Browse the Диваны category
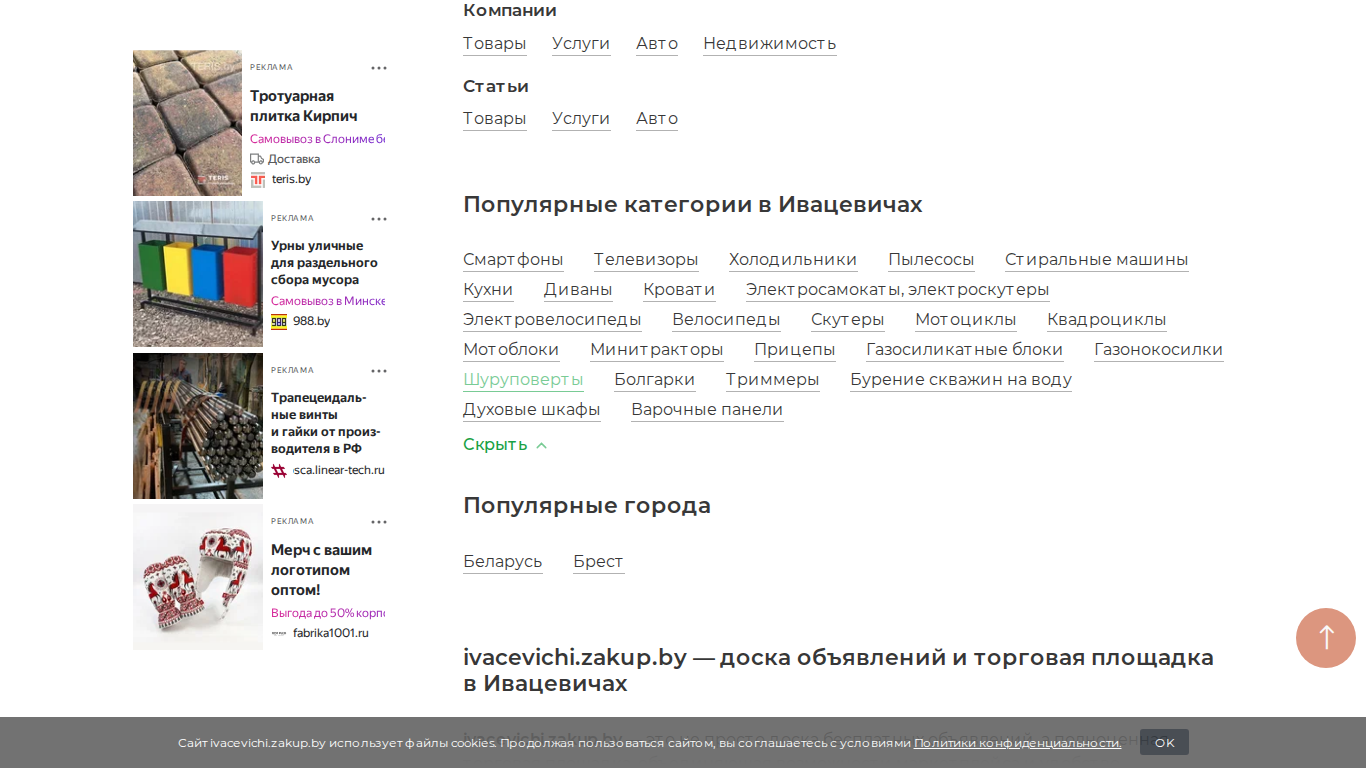 coord(578,290)
